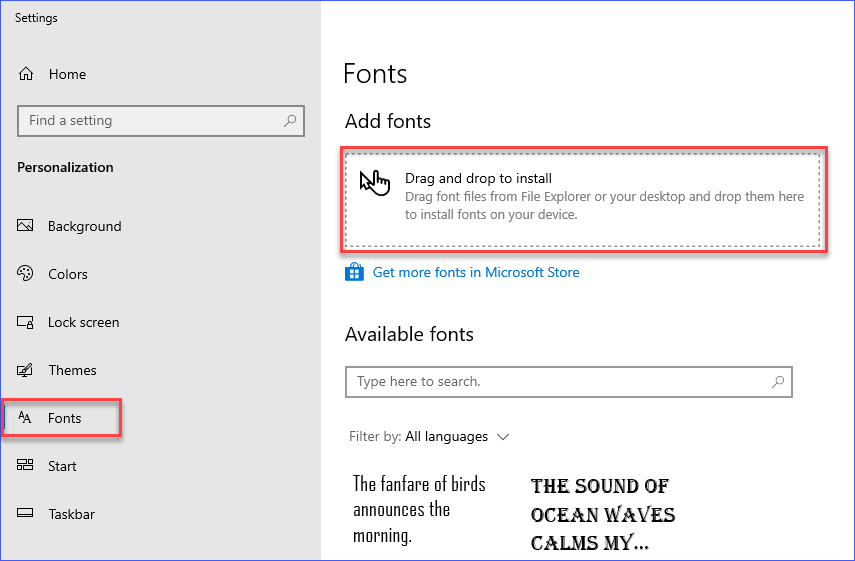This screenshot has width=855, height=561.
Task: Click the Background picture icon
Action: click(25, 225)
